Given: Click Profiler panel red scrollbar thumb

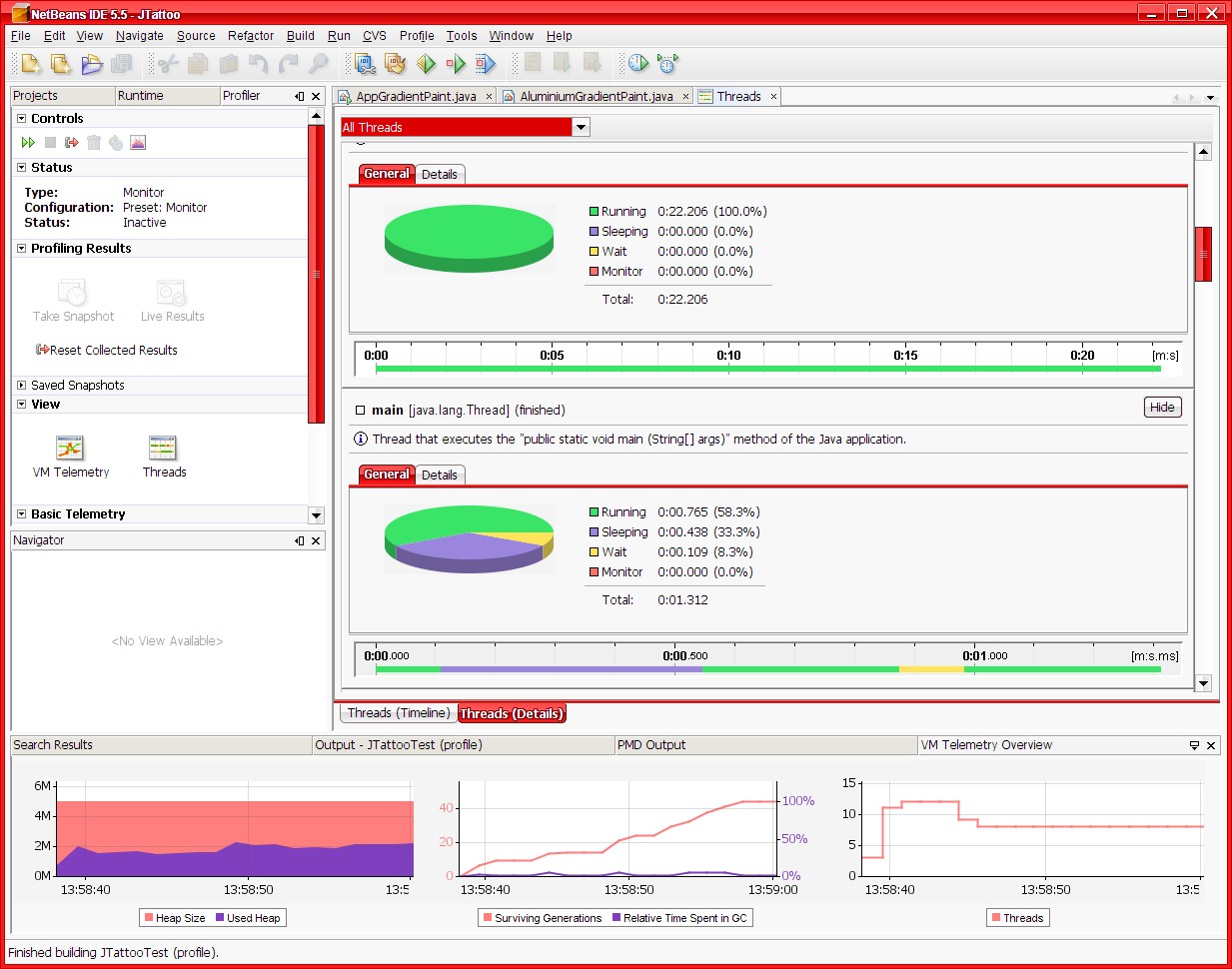Looking at the screenshot, I should [316, 274].
